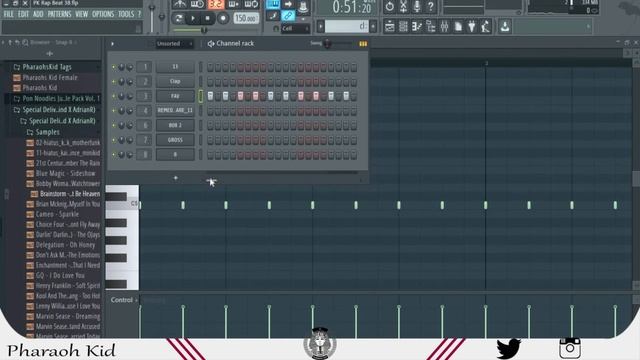
Task: Click the render/save new version icon
Action: tap(403, 6)
